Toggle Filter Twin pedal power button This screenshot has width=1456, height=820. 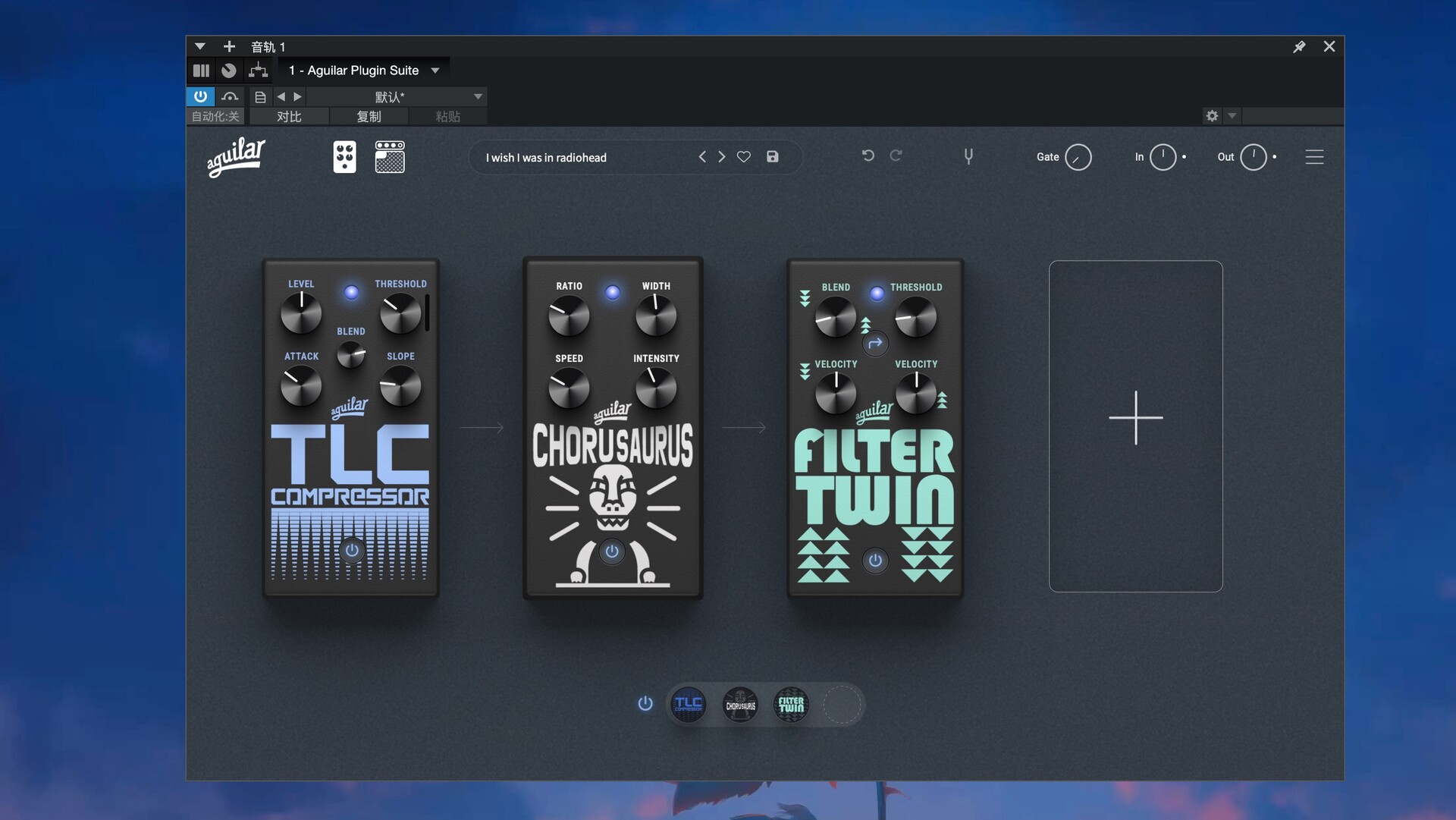click(x=875, y=561)
